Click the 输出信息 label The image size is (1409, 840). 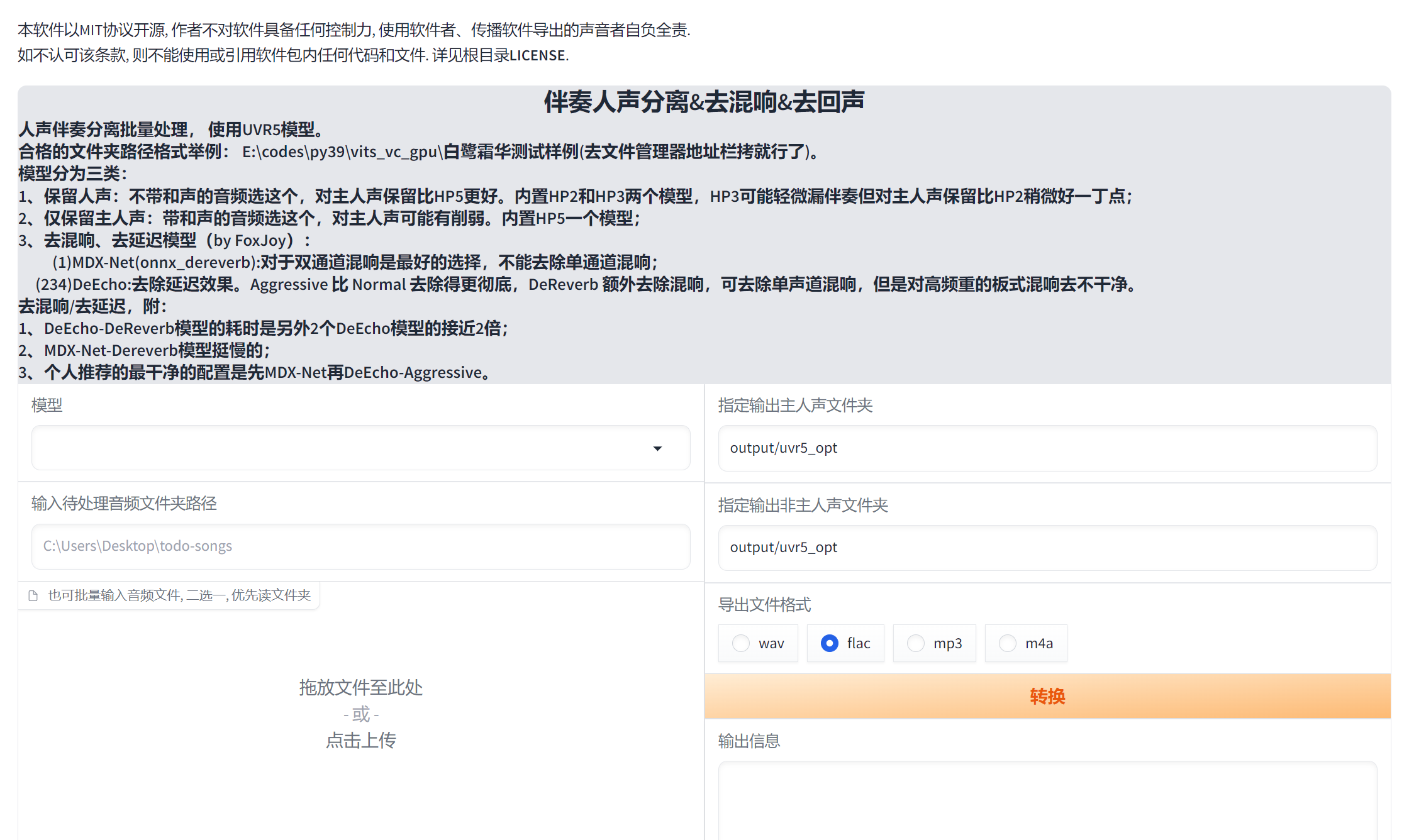pyautogui.click(x=749, y=741)
